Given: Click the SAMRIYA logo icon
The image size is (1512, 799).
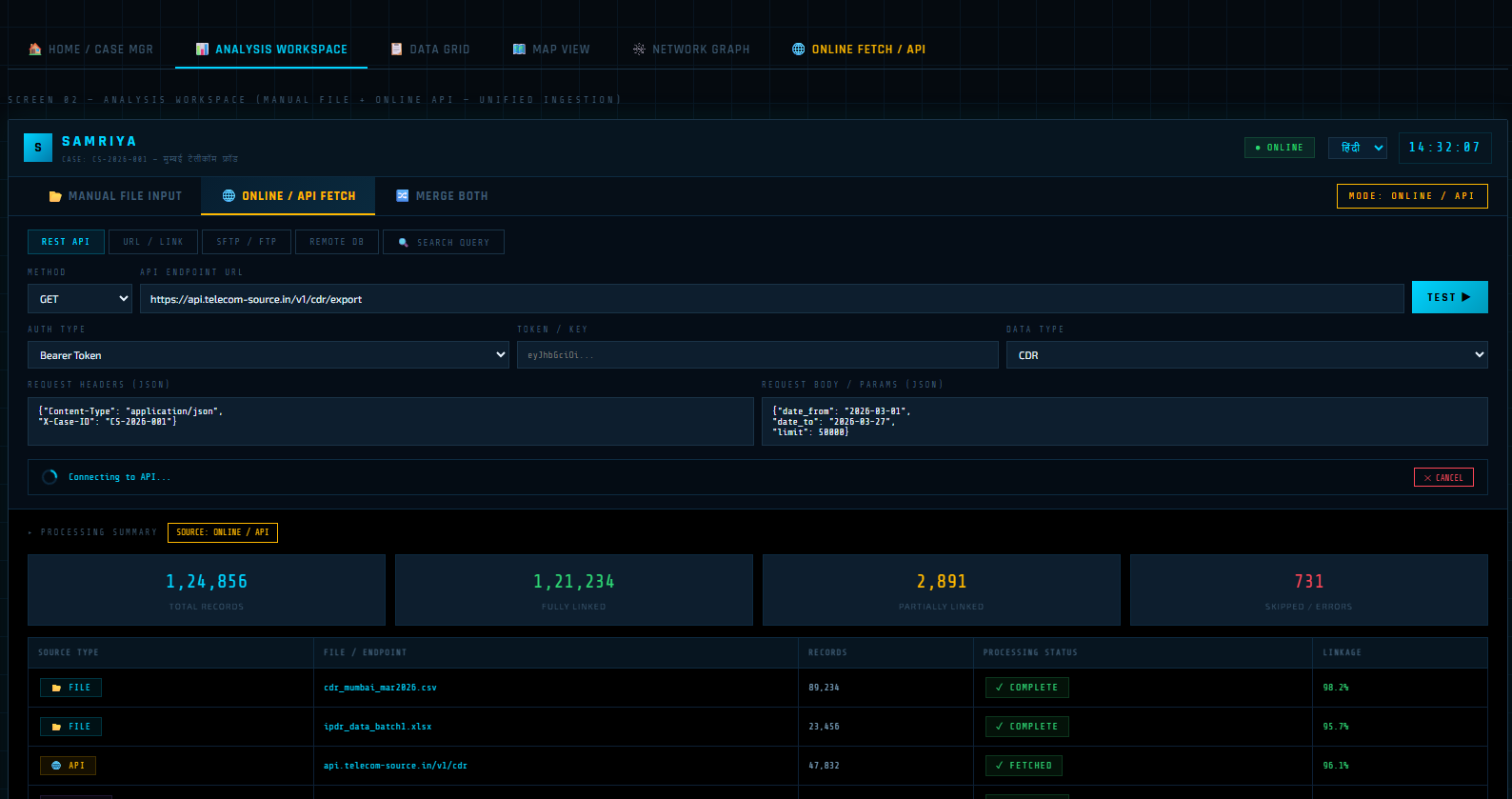Looking at the screenshot, I should click(38, 148).
